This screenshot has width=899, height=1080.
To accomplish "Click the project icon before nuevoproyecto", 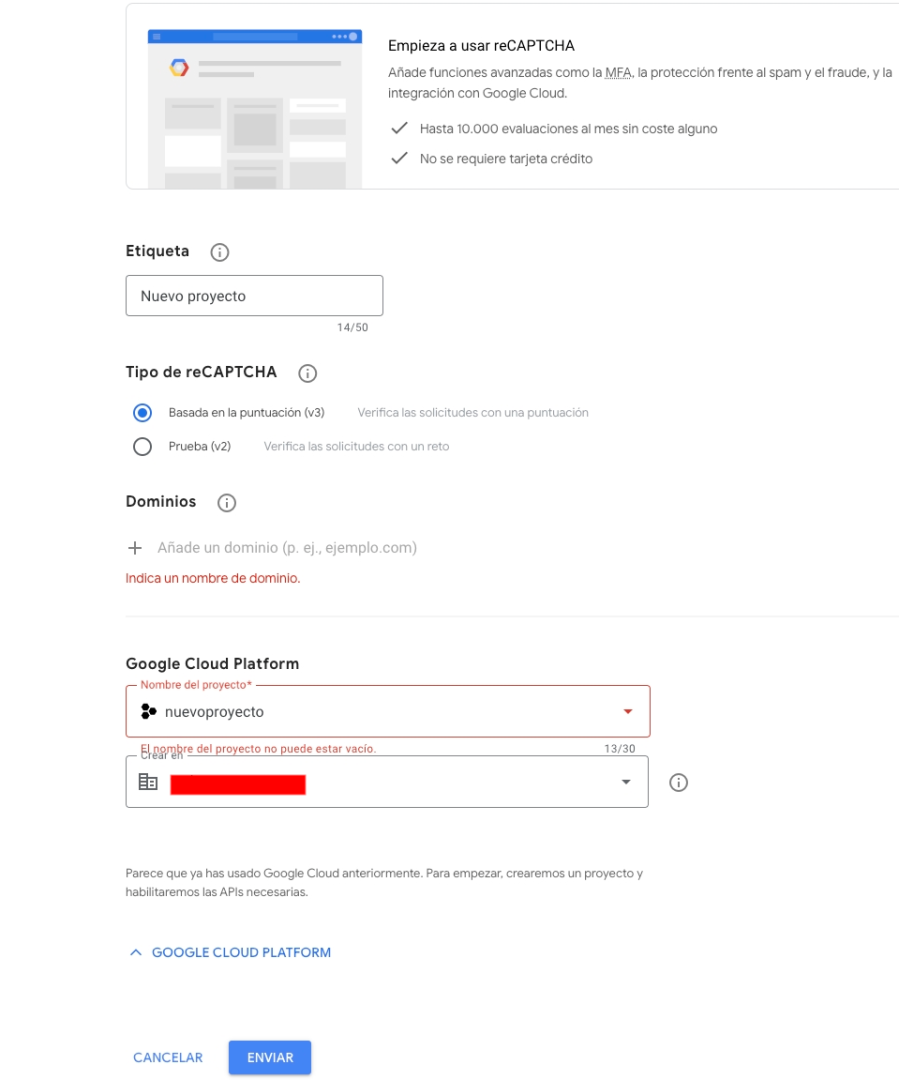I will [x=149, y=711].
